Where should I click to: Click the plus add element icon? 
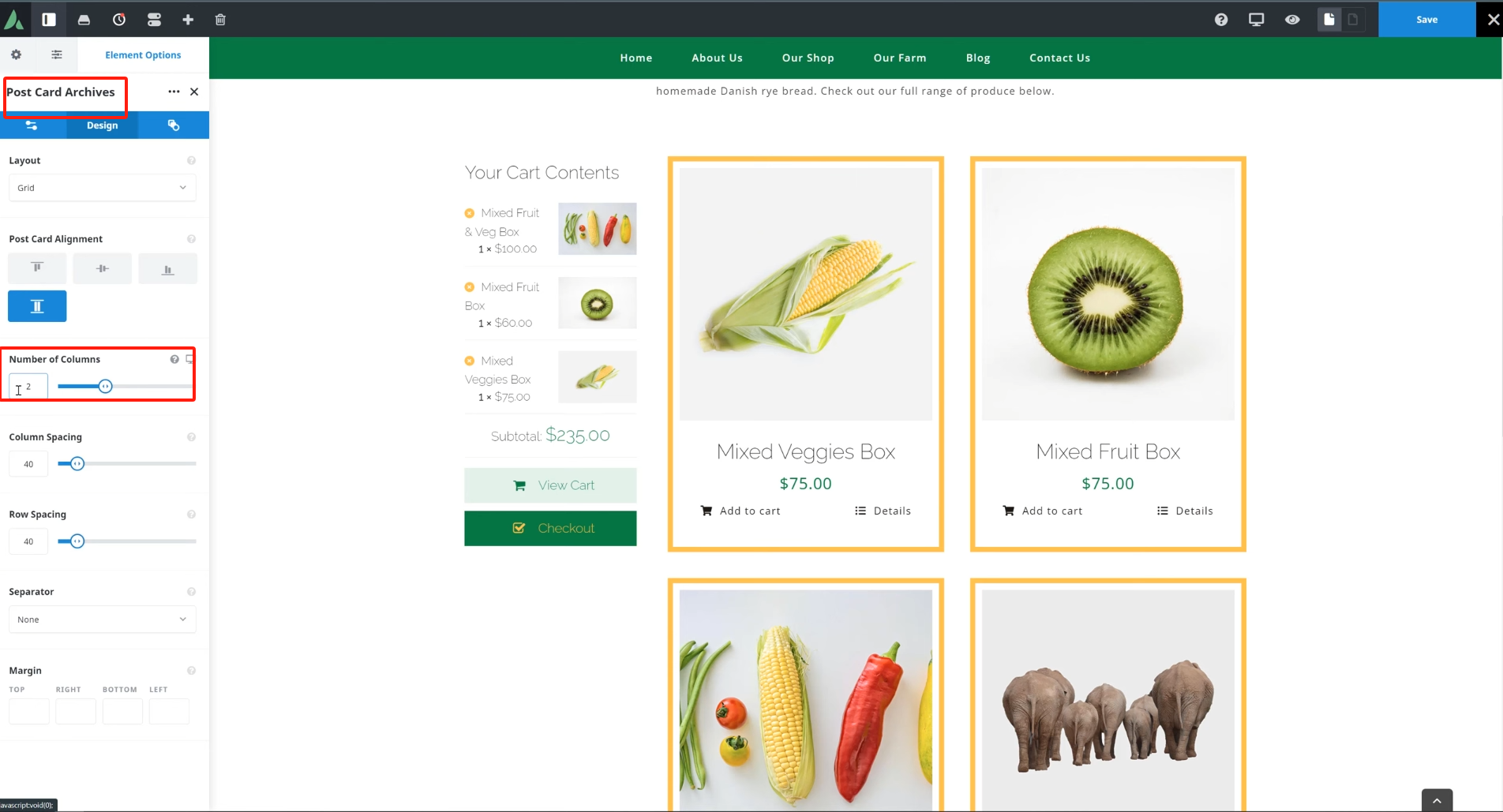[x=188, y=20]
